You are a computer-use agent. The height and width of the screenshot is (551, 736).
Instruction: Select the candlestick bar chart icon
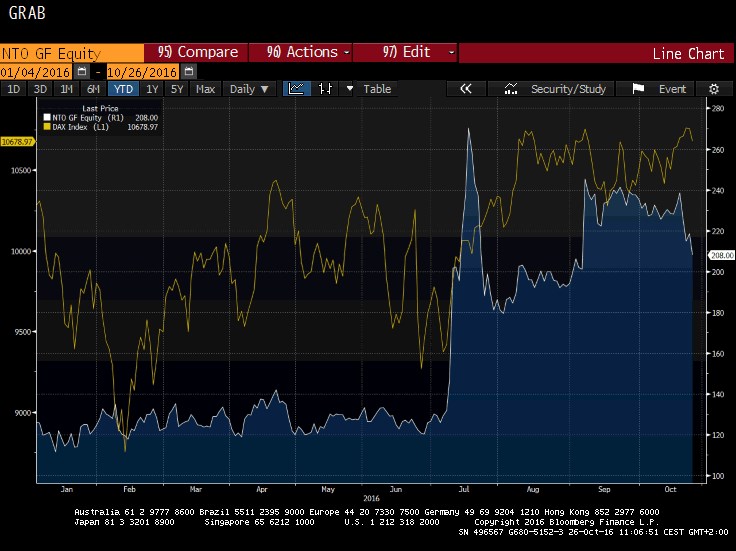click(x=325, y=89)
